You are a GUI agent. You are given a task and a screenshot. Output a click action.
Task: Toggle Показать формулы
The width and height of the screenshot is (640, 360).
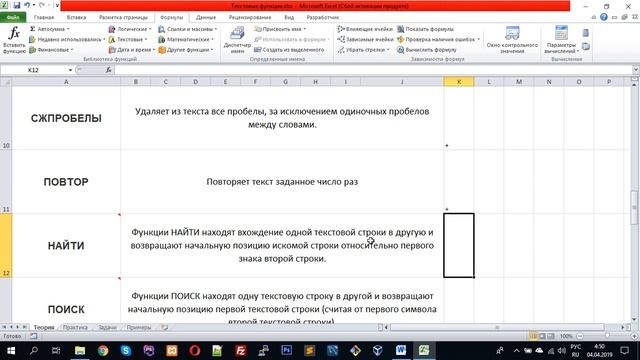pyautogui.click(x=426, y=29)
